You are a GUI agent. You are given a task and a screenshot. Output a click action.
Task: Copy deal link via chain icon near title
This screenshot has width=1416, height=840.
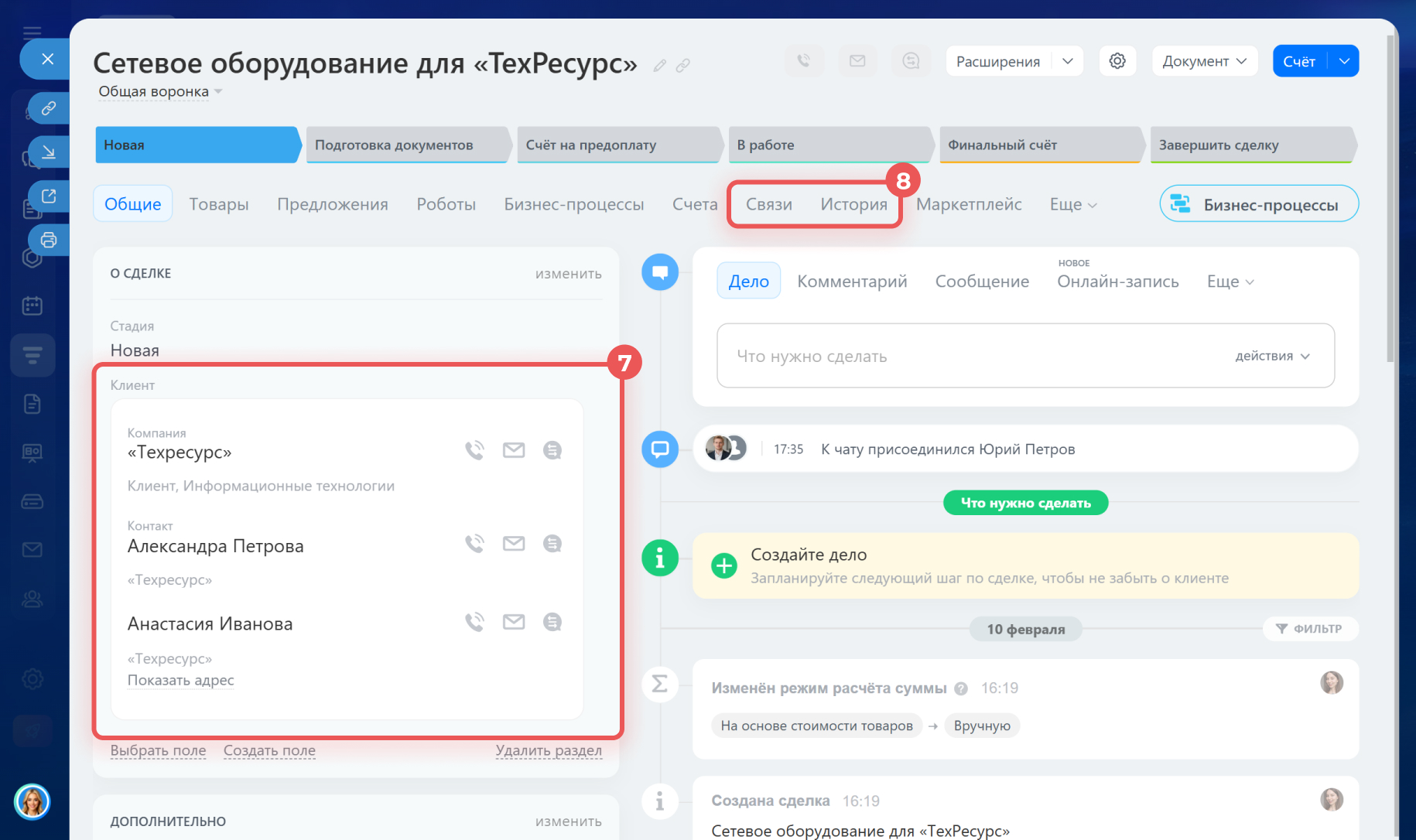coord(682,66)
